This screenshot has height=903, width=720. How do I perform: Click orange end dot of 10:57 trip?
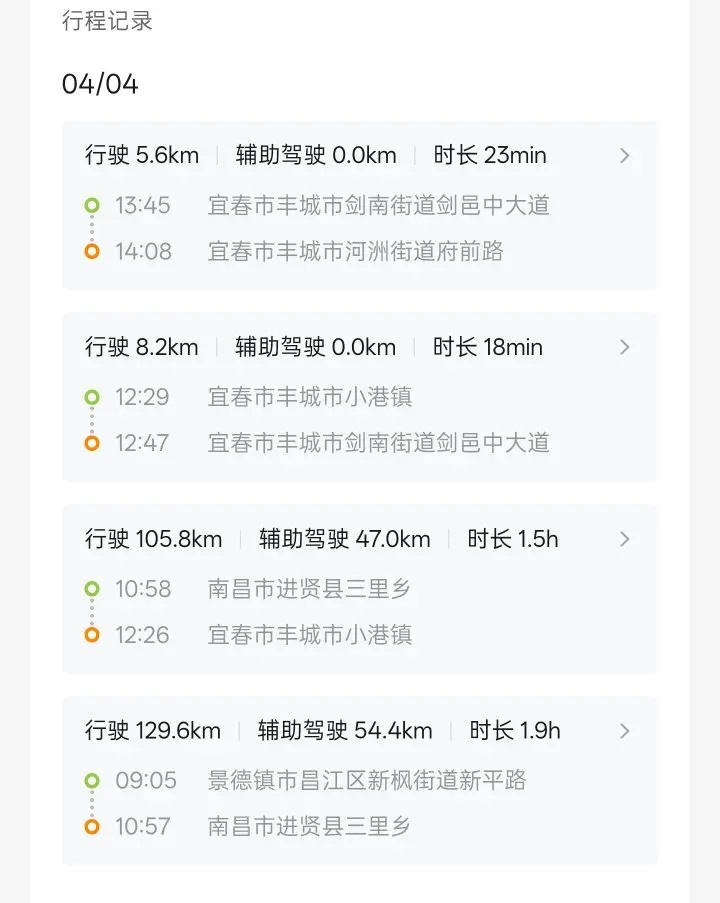92,827
